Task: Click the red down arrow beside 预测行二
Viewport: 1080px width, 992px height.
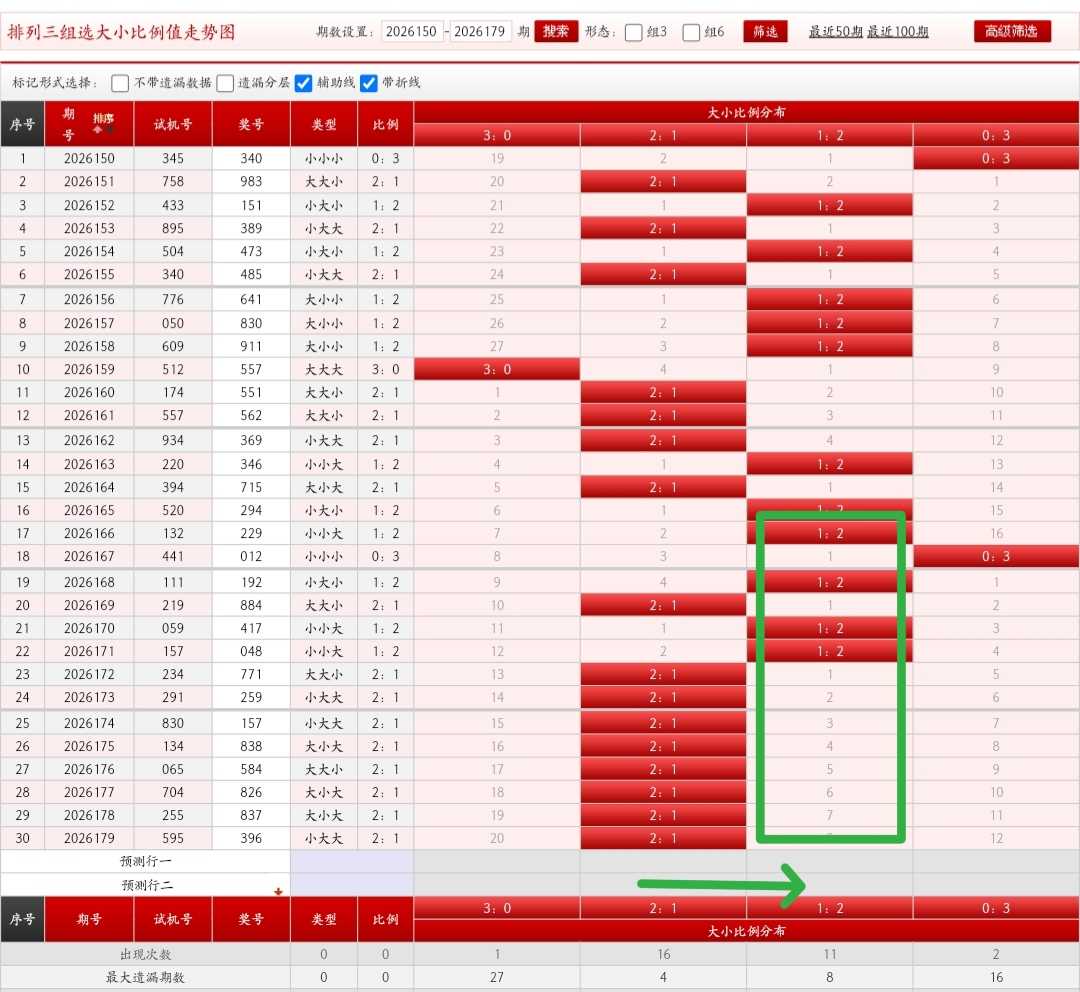Action: click(278, 891)
